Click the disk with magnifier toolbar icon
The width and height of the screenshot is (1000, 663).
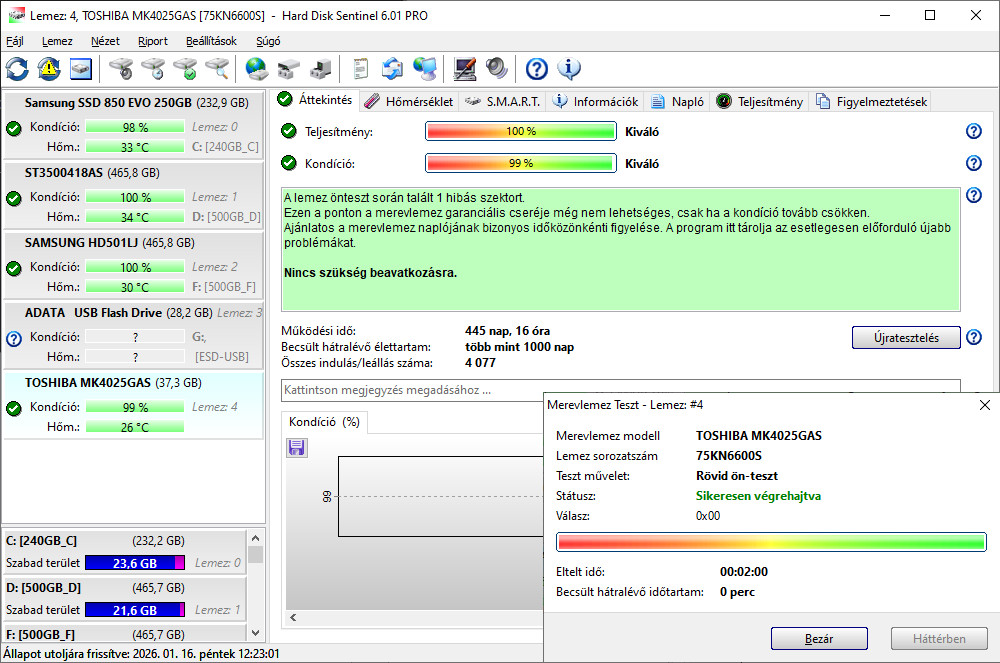point(217,69)
